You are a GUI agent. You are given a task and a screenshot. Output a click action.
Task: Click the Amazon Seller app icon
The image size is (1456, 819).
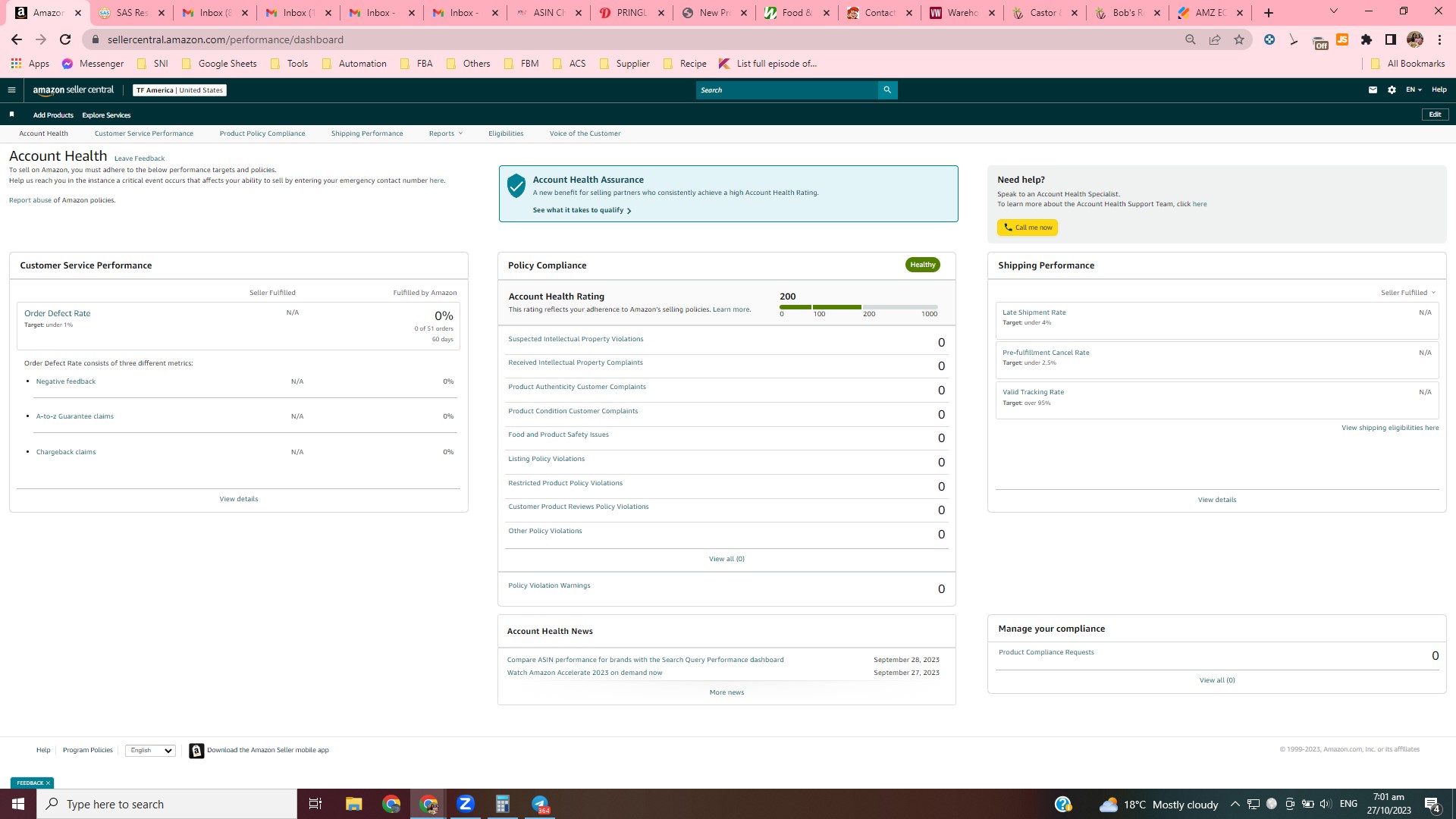[x=196, y=751]
